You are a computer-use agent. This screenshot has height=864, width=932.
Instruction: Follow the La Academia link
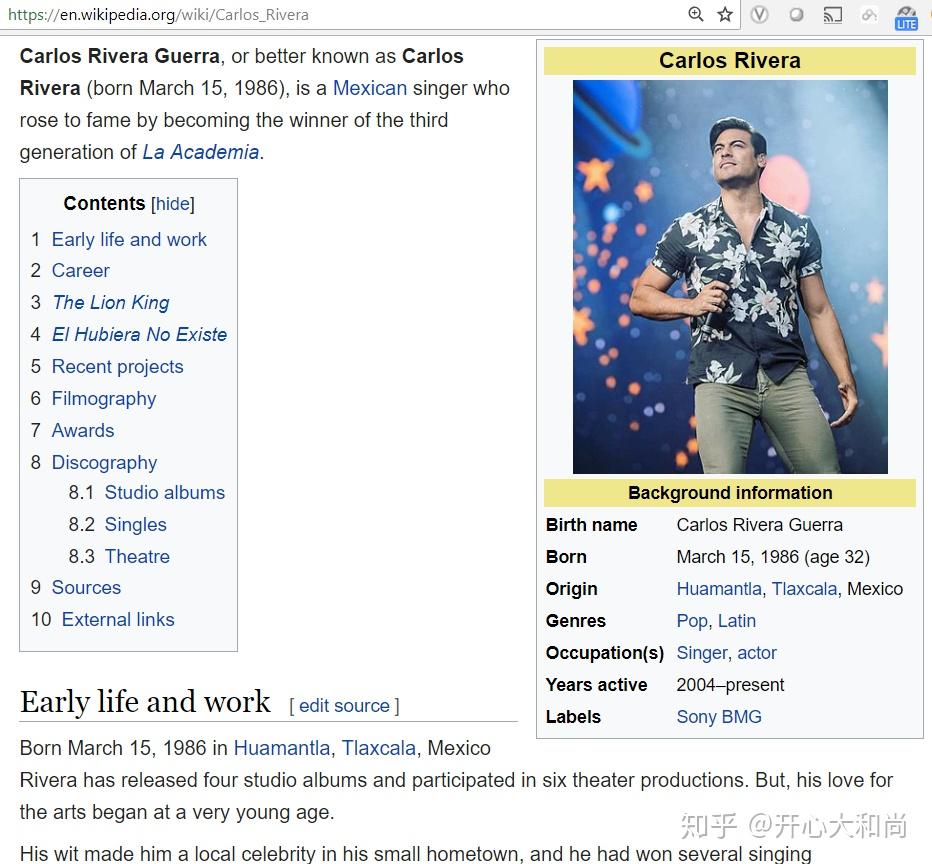(x=200, y=152)
